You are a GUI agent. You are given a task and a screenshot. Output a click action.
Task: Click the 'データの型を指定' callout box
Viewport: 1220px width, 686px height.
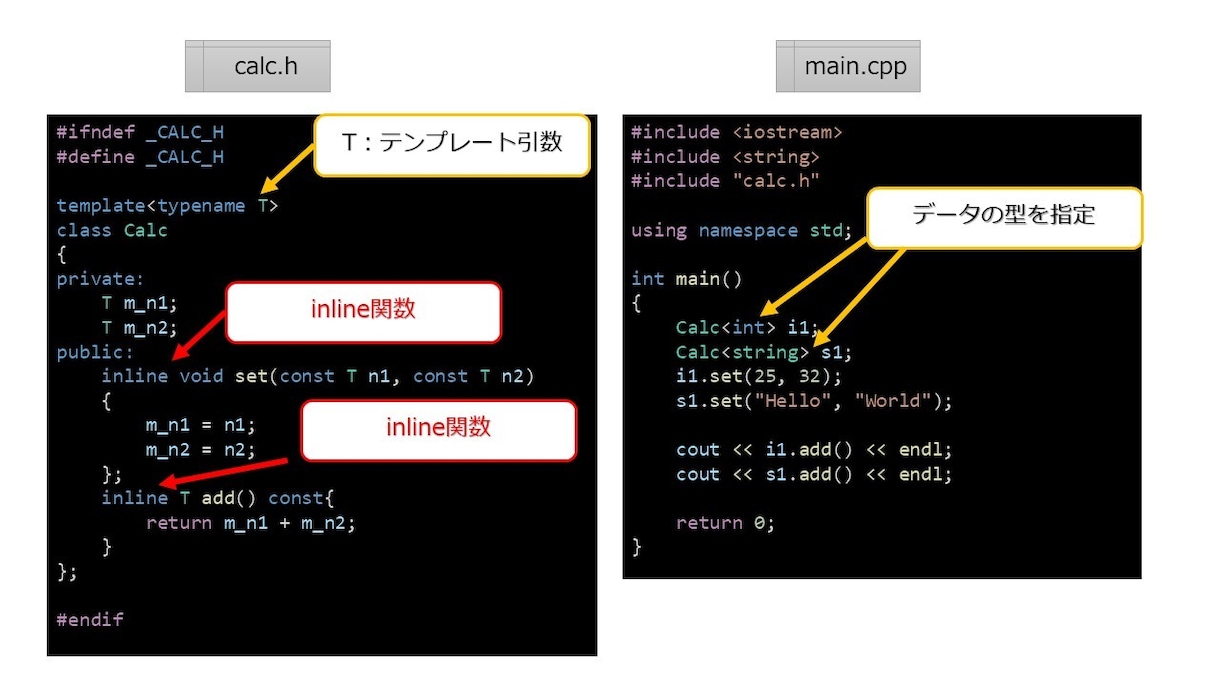pos(1004,218)
